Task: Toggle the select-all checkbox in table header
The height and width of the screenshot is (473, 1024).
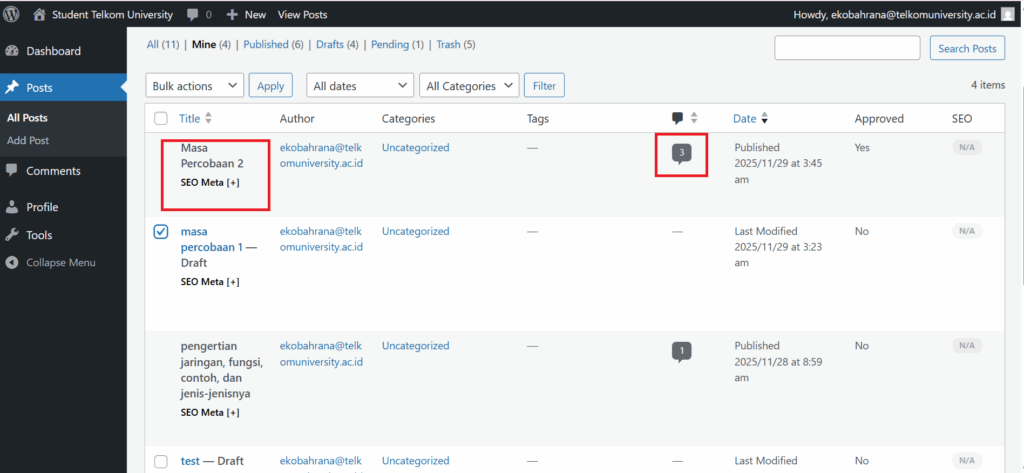Action: [161, 119]
